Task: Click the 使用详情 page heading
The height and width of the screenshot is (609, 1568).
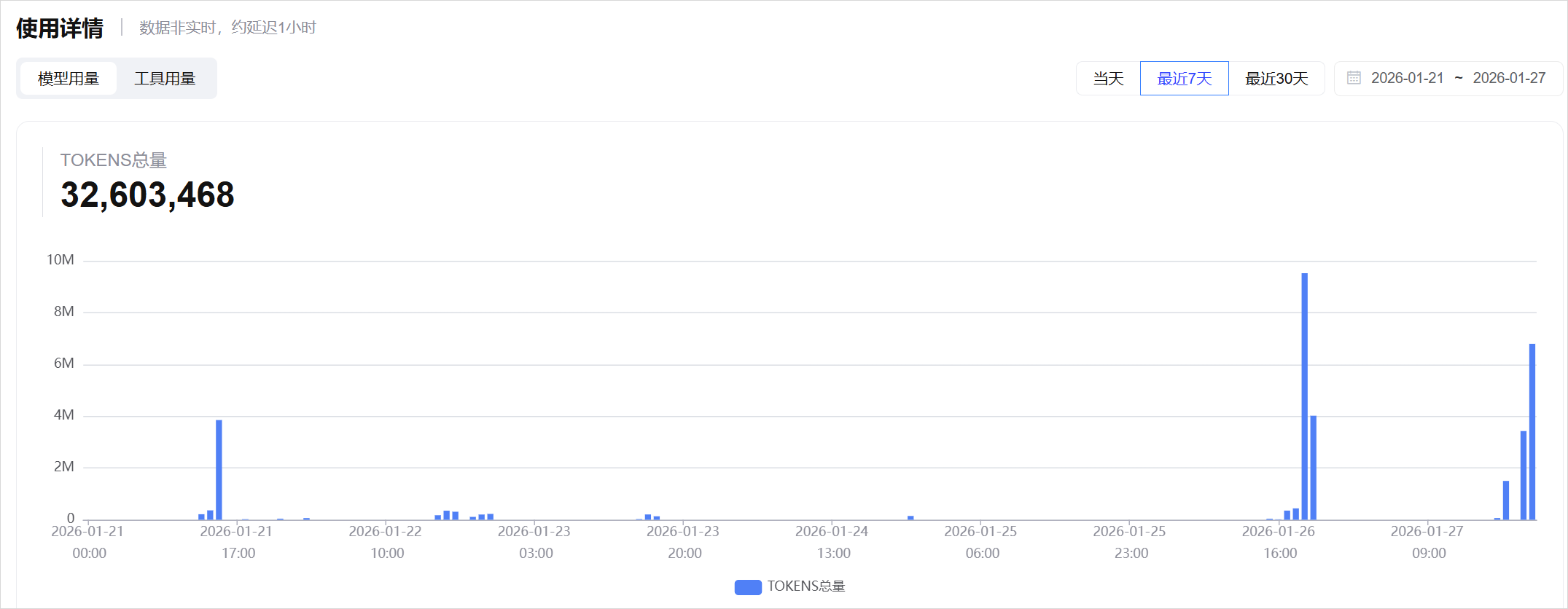Action: [60, 28]
